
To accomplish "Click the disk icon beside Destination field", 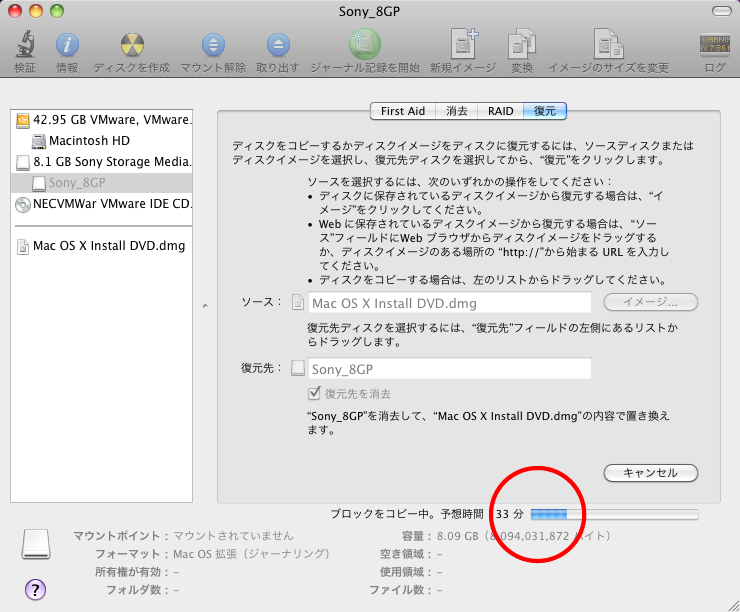I will pyautogui.click(x=298, y=368).
